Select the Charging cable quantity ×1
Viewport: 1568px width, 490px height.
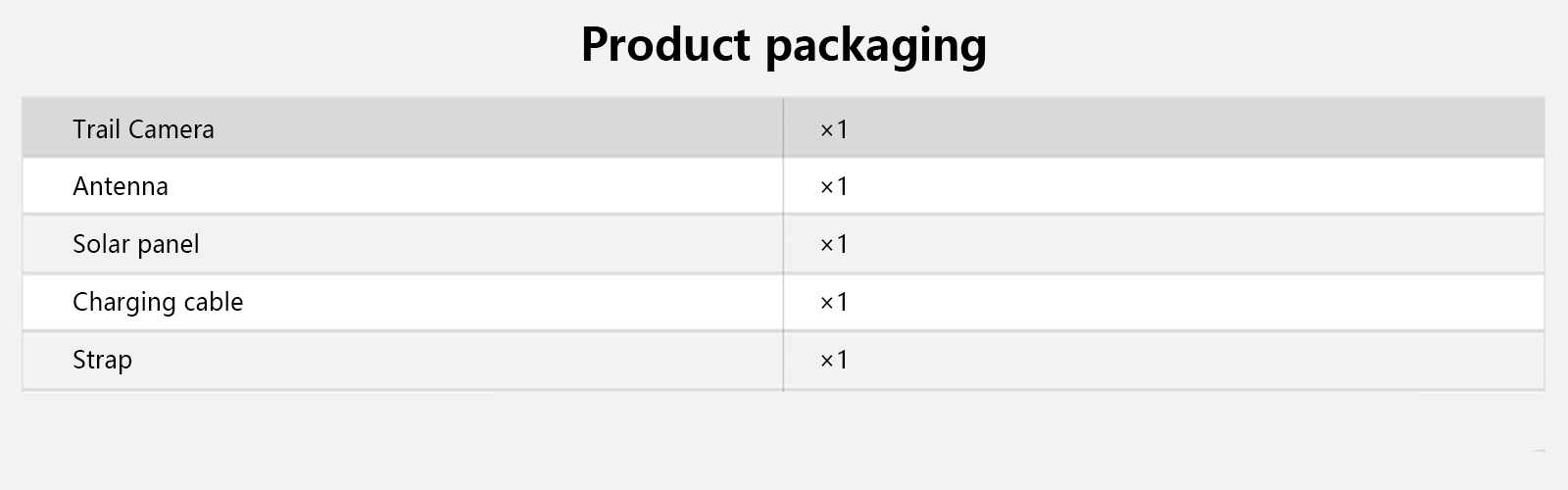pos(833,302)
